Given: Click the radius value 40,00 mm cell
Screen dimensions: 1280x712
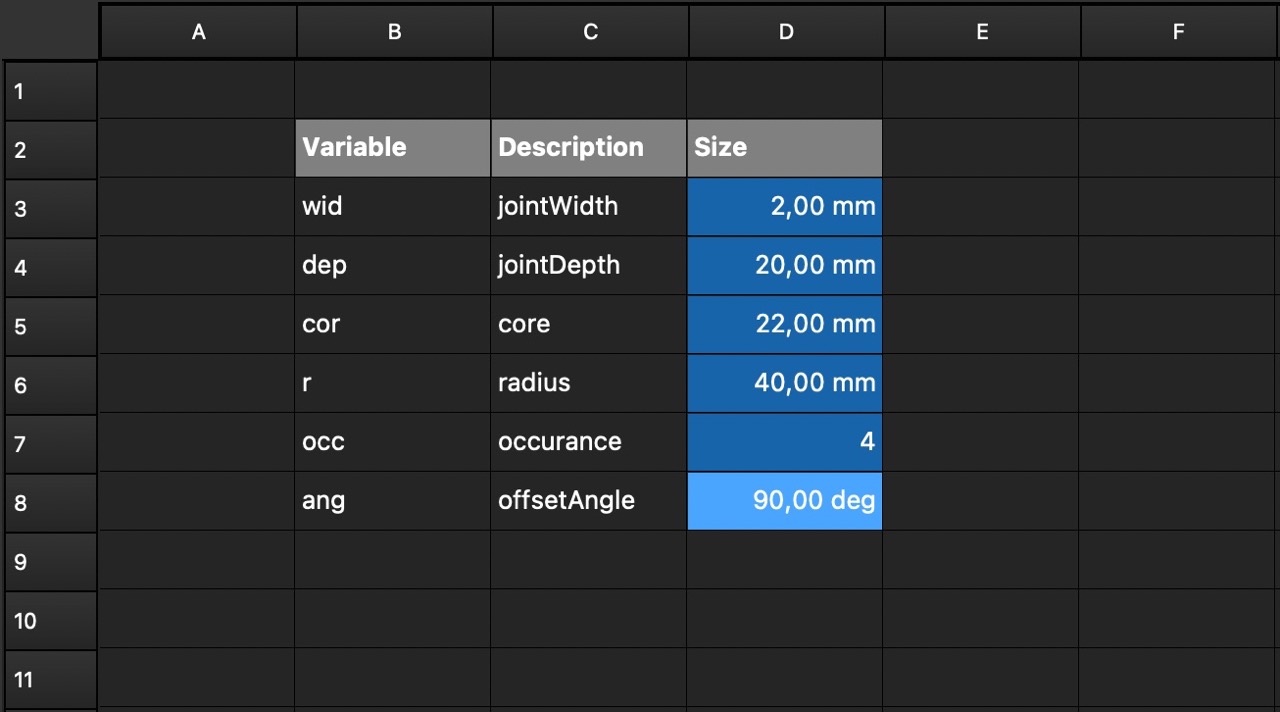Looking at the screenshot, I should [785, 383].
